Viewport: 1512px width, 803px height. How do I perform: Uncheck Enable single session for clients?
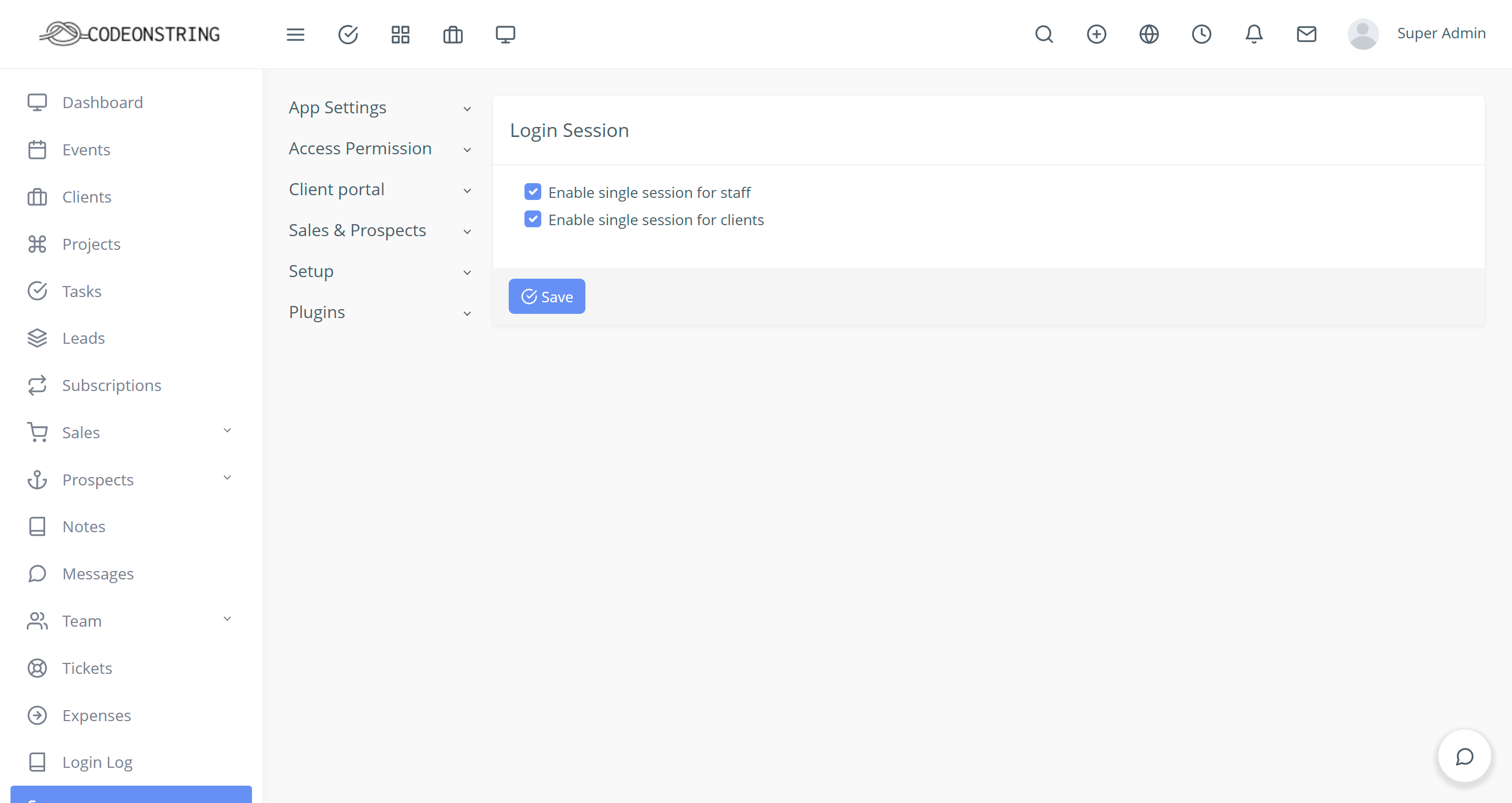point(532,219)
